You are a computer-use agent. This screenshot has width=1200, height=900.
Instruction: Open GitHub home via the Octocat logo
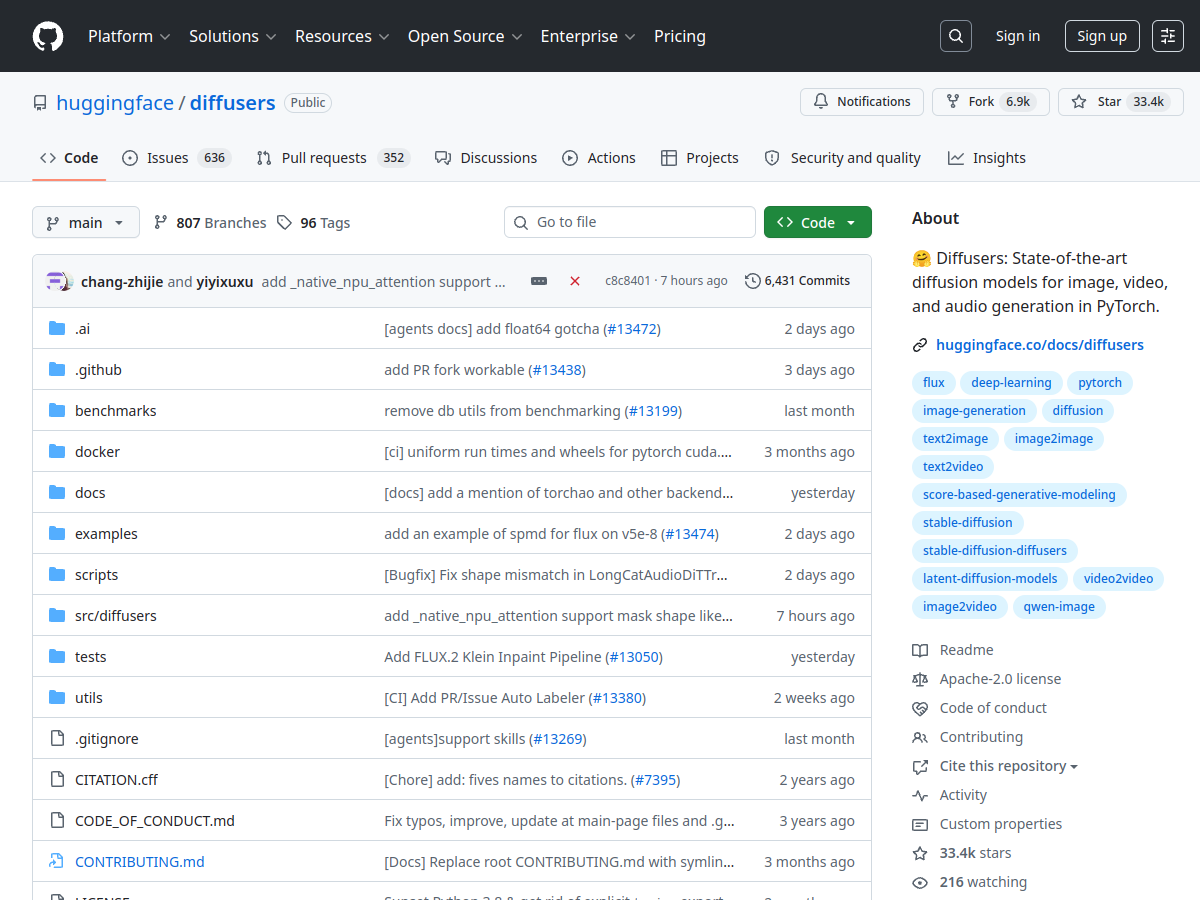point(47,36)
